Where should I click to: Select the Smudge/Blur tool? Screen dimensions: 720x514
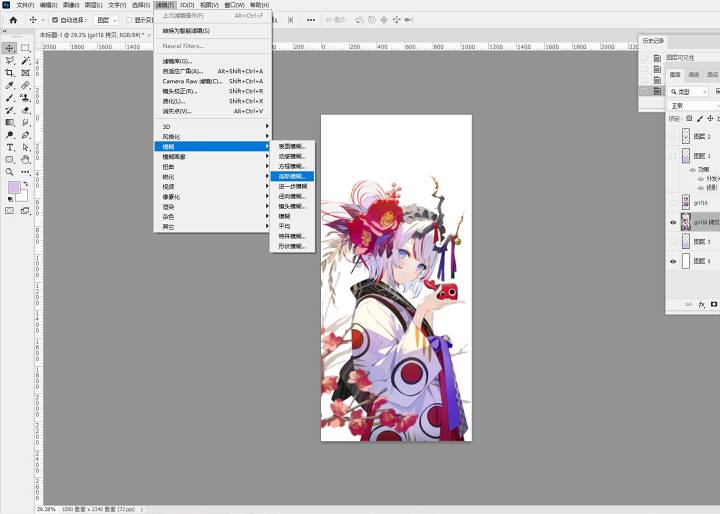(x=25, y=123)
